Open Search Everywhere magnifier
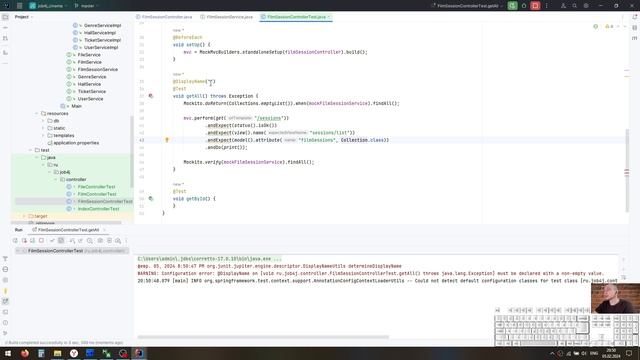The image size is (640, 360). [575, 6]
